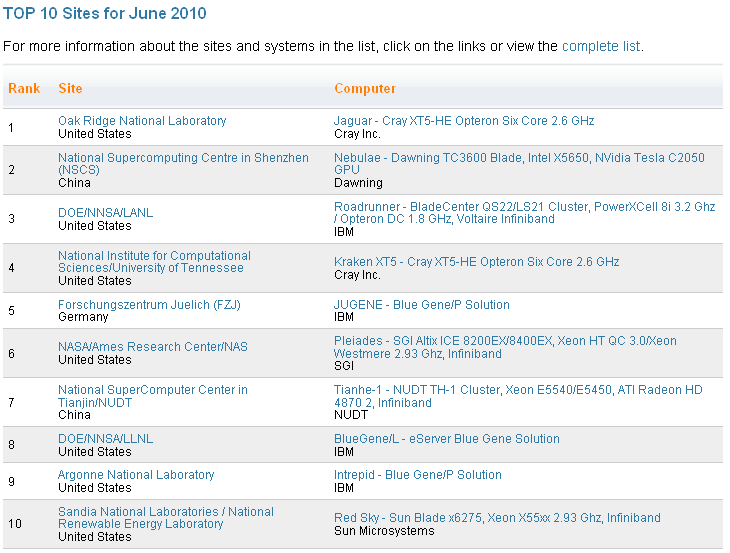Image resolution: width=730 pixels, height=553 pixels.
Task: Open NASA/Ames Research Center/NAS link
Action: (153, 347)
